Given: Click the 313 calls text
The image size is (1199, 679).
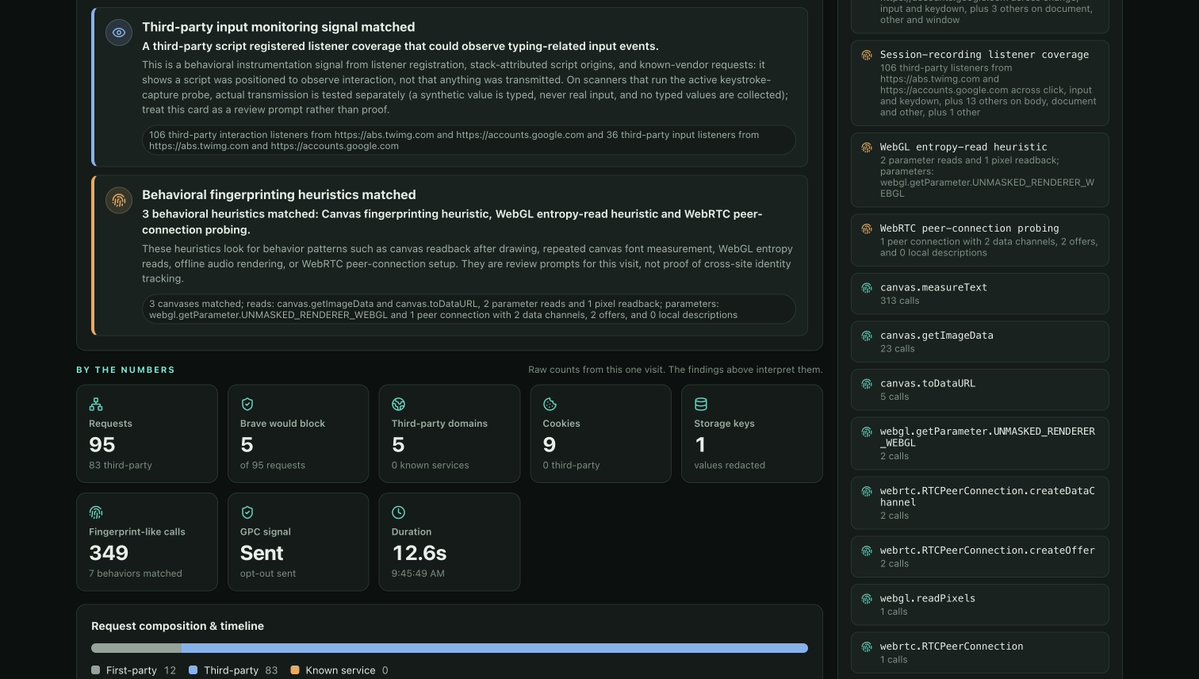Looking at the screenshot, I should (899, 301).
